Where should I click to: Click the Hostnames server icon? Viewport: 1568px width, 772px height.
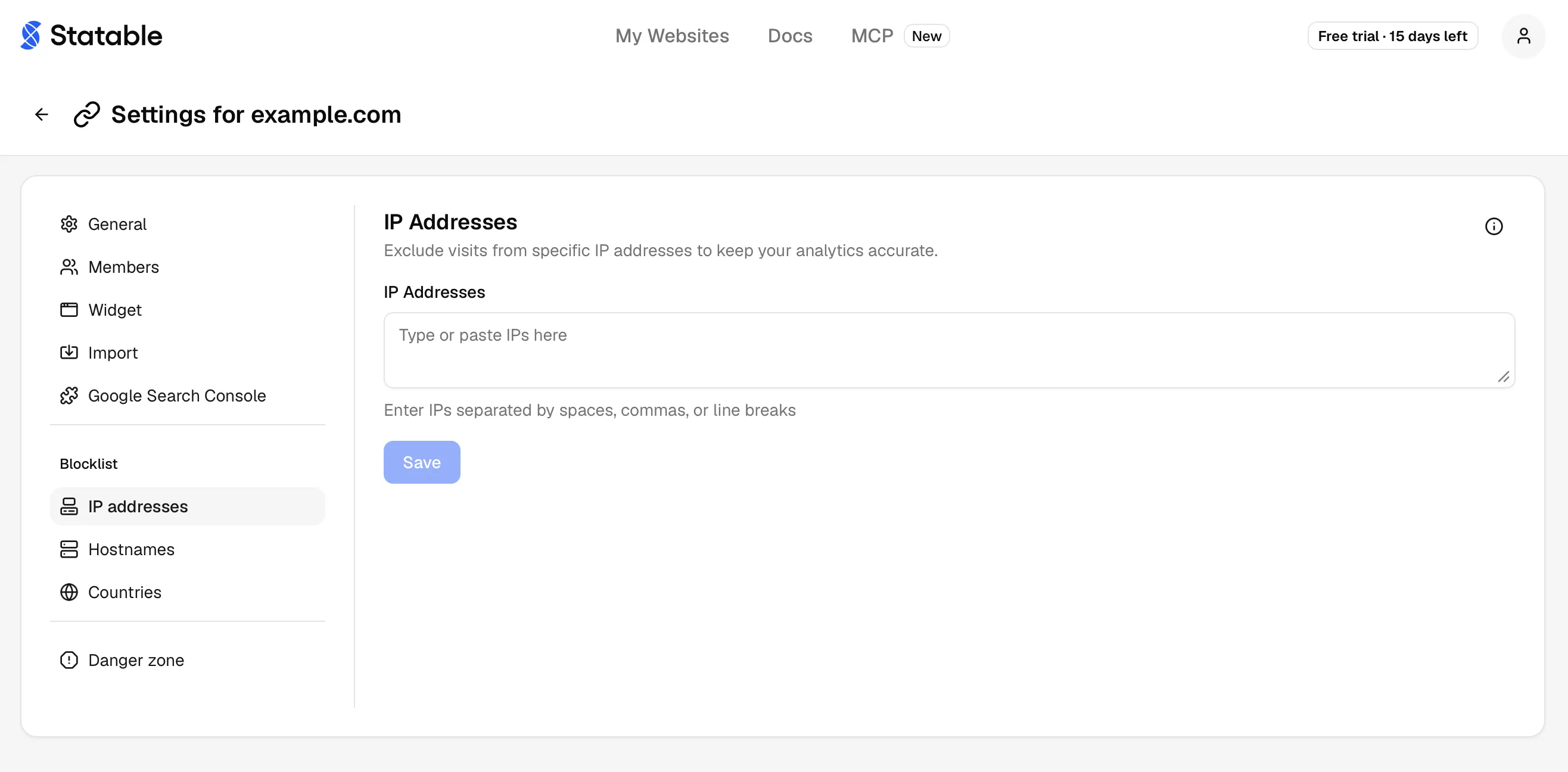pos(69,549)
